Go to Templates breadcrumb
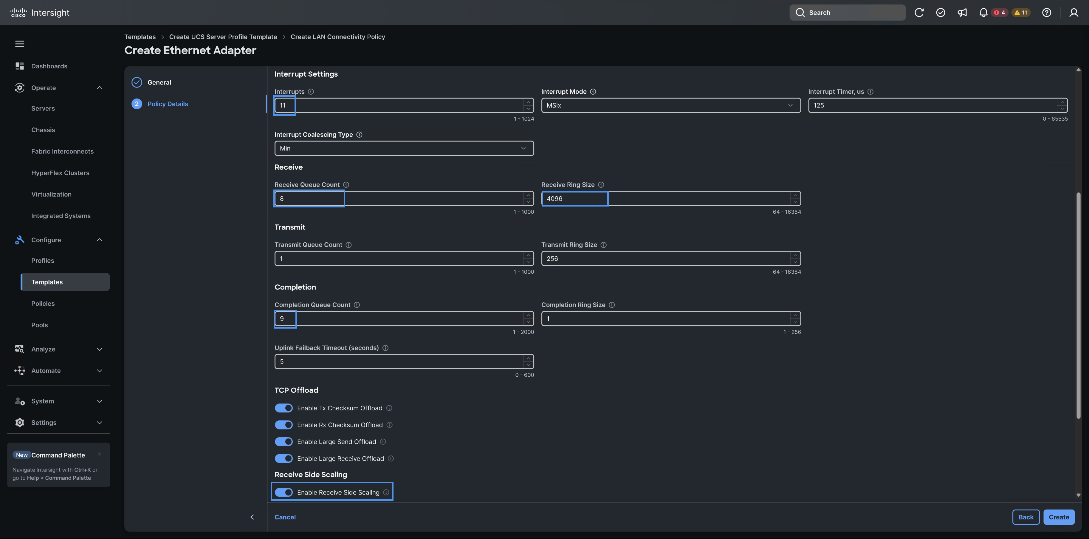Screen dimensions: 1089x539 140,37
